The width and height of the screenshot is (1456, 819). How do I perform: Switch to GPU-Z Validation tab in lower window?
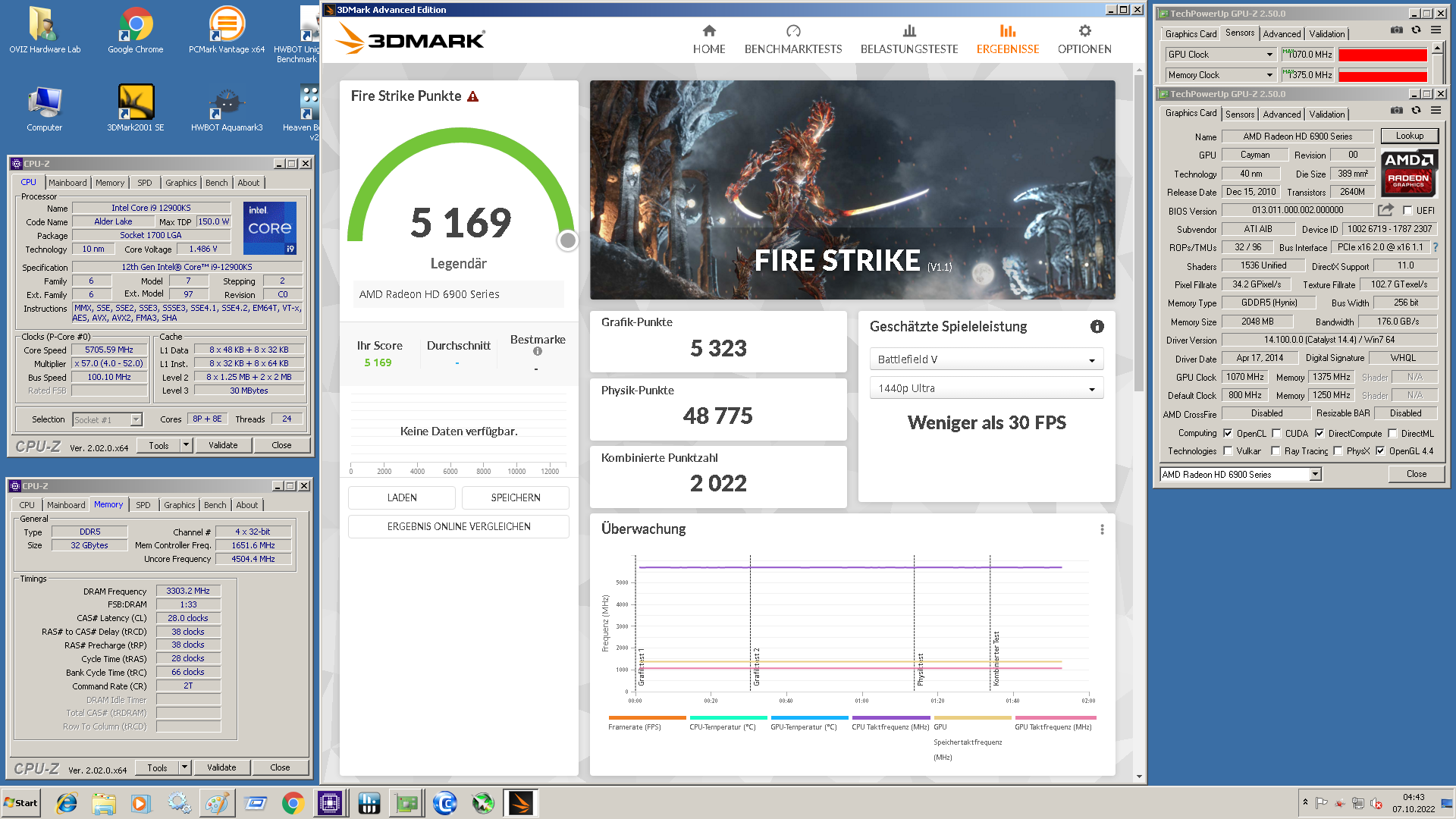pyautogui.click(x=1327, y=115)
